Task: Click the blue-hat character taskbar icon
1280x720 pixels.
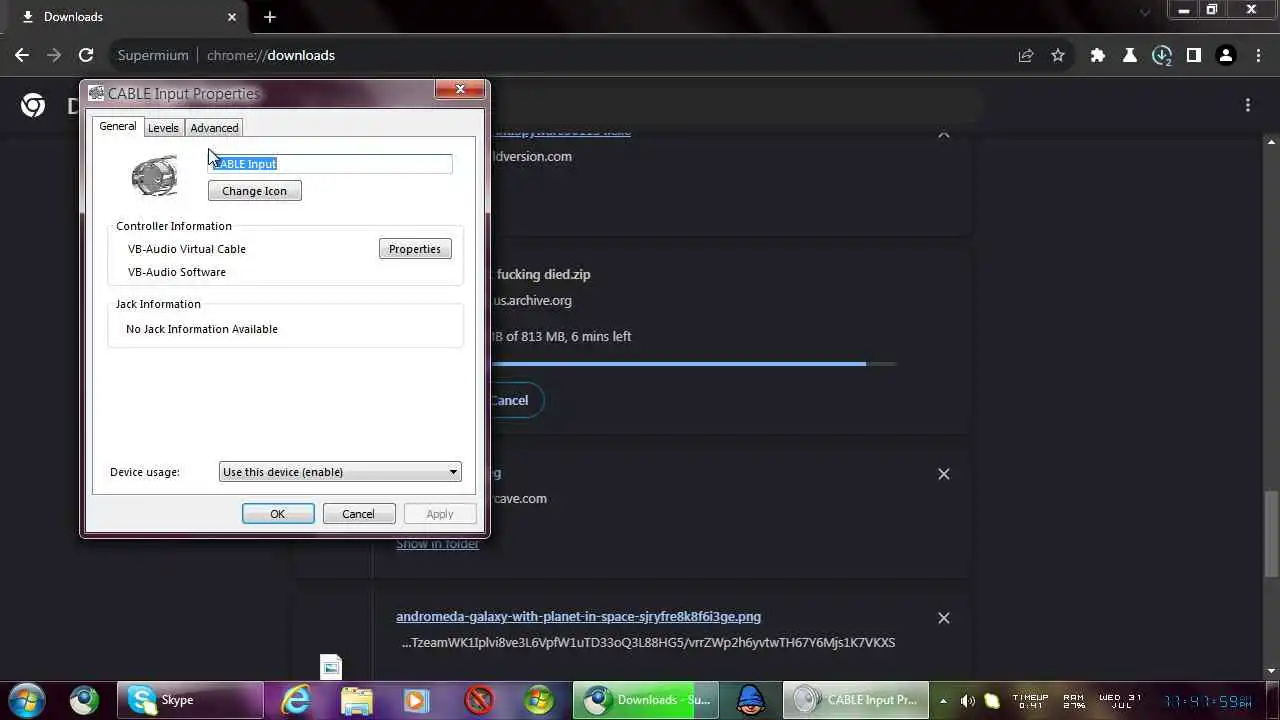Action: pos(751,700)
